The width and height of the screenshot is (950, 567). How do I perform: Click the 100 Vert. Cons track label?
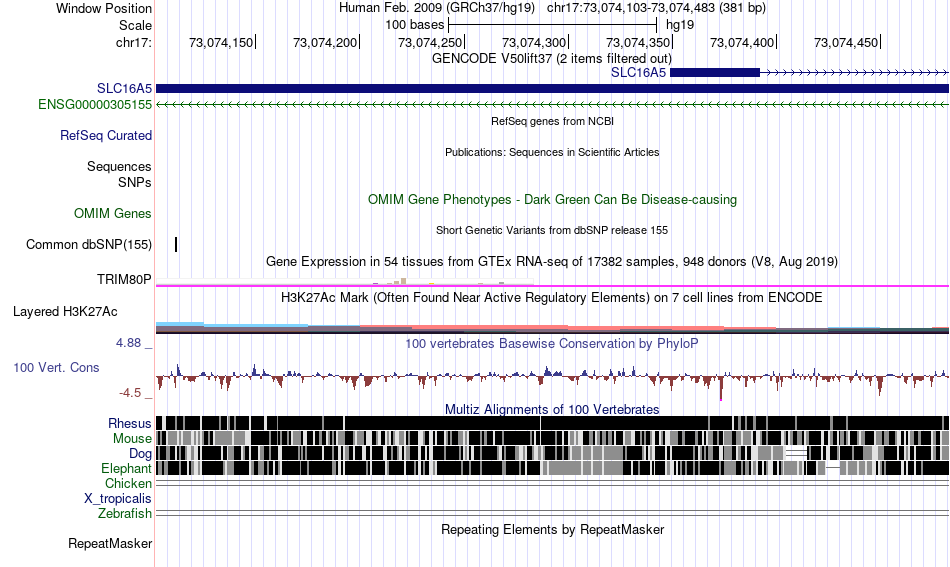[56, 367]
